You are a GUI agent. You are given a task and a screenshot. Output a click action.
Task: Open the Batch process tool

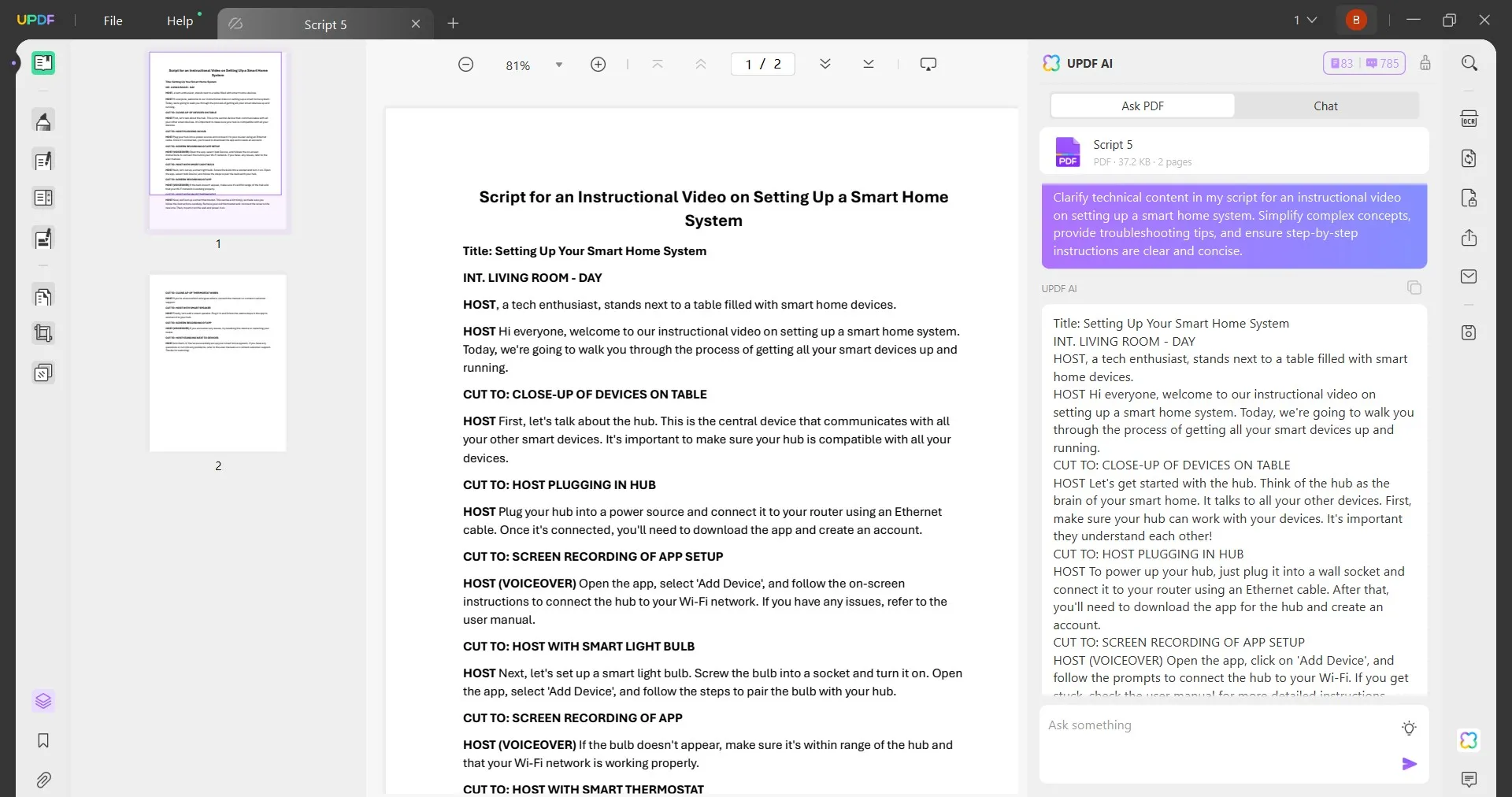point(43,373)
